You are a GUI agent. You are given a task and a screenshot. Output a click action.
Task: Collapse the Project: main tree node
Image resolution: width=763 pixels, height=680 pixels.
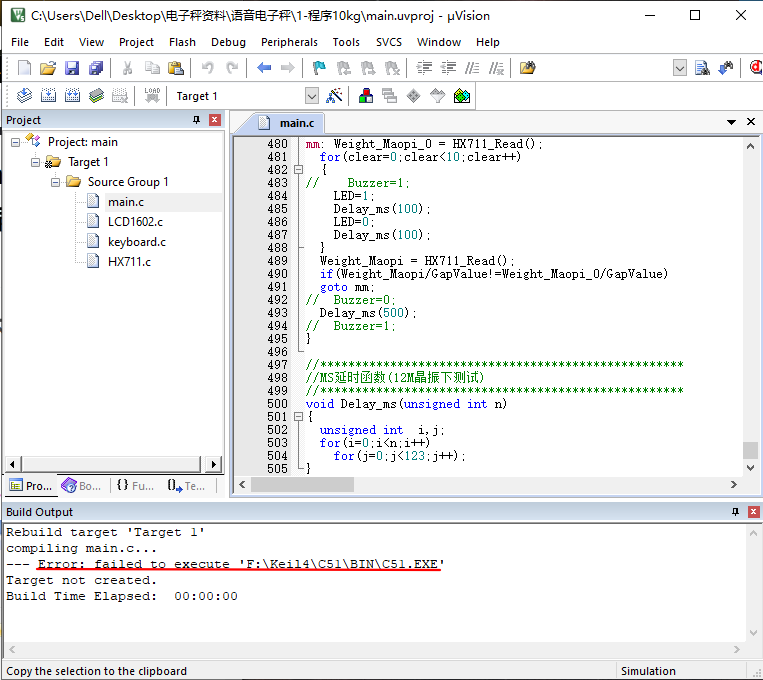coord(15,142)
